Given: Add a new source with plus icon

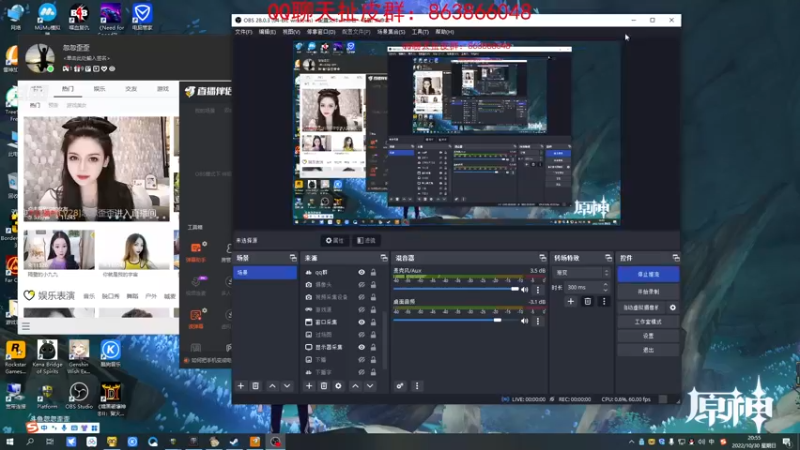Looking at the screenshot, I should pyautogui.click(x=309, y=386).
